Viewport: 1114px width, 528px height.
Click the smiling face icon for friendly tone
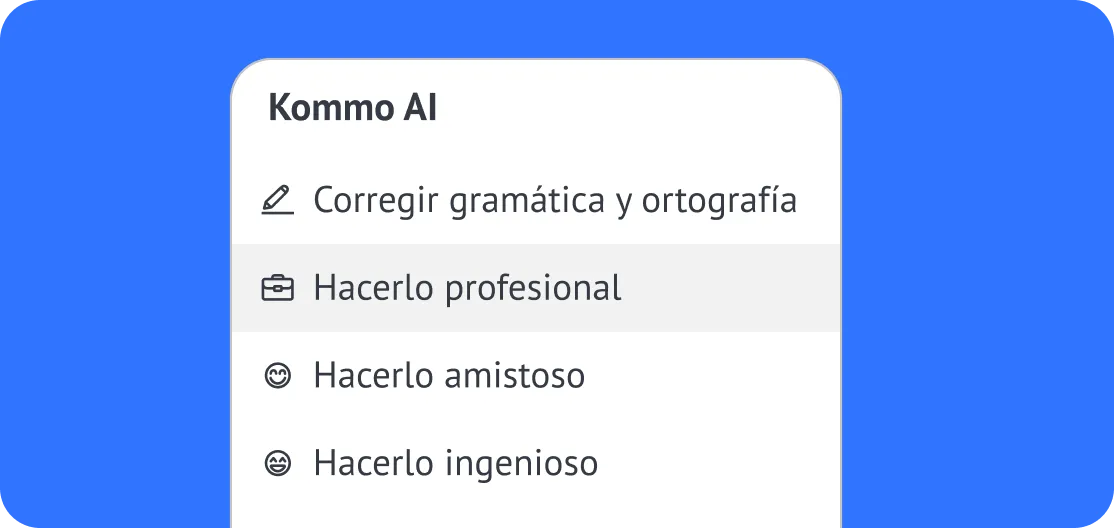(277, 377)
